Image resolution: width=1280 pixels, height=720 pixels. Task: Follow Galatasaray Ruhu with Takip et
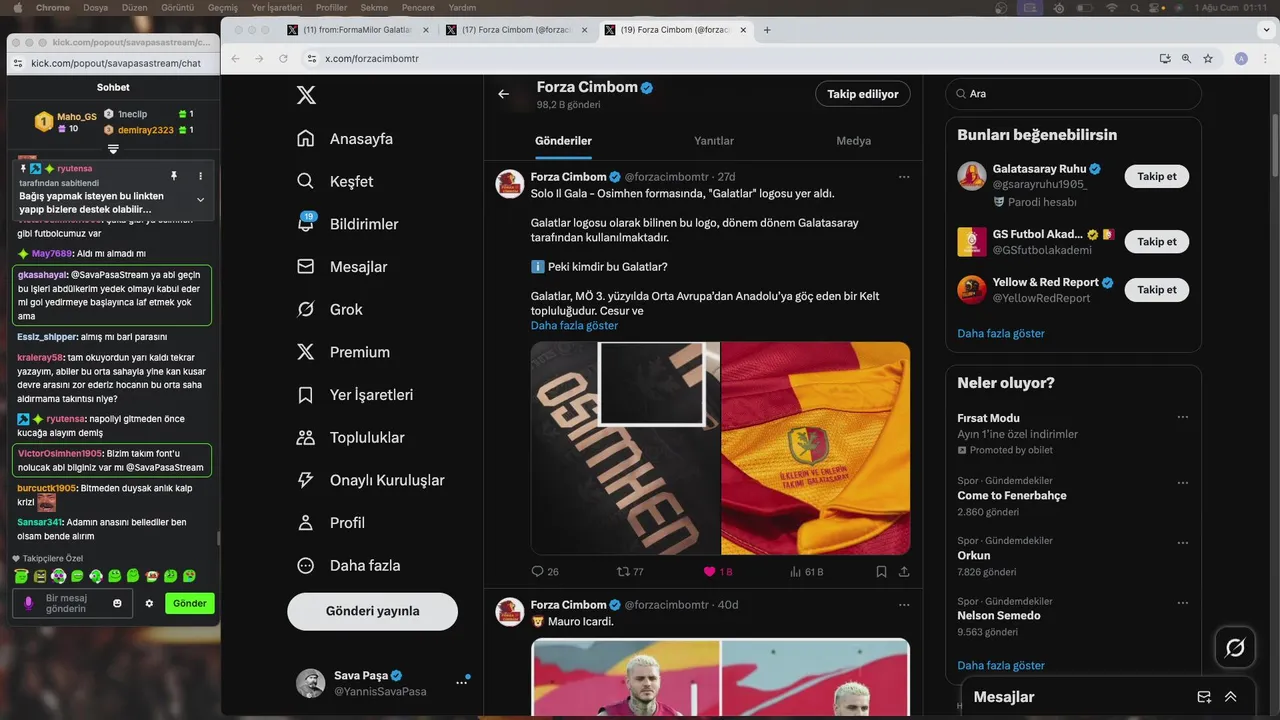point(1157,176)
